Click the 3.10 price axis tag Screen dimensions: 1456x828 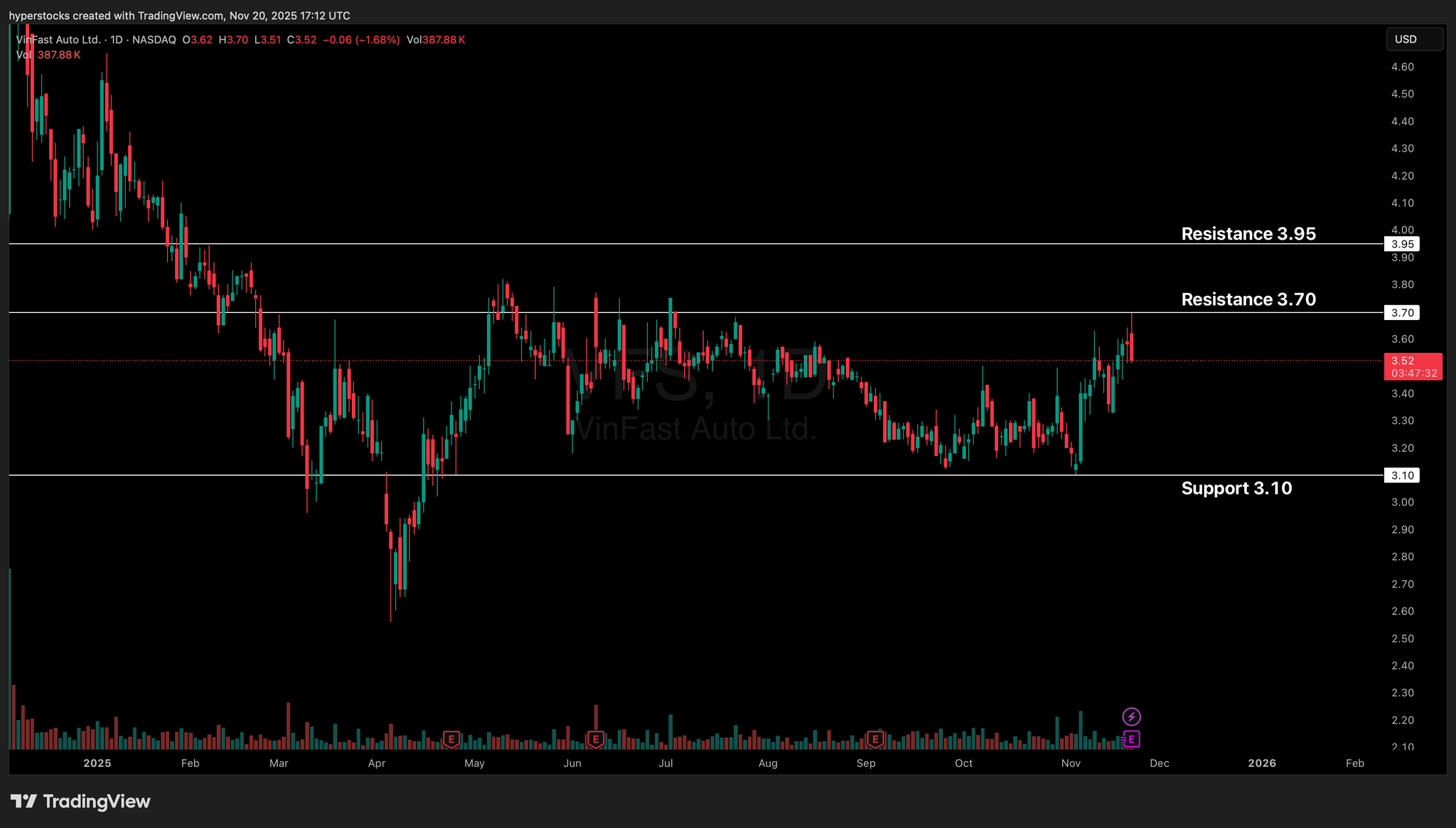pyautogui.click(x=1402, y=475)
